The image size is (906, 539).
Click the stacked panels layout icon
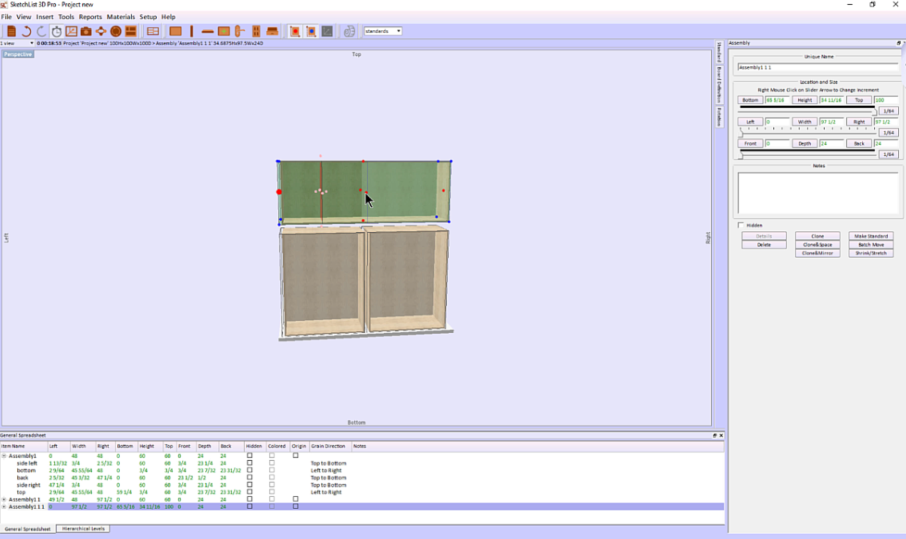click(131, 31)
